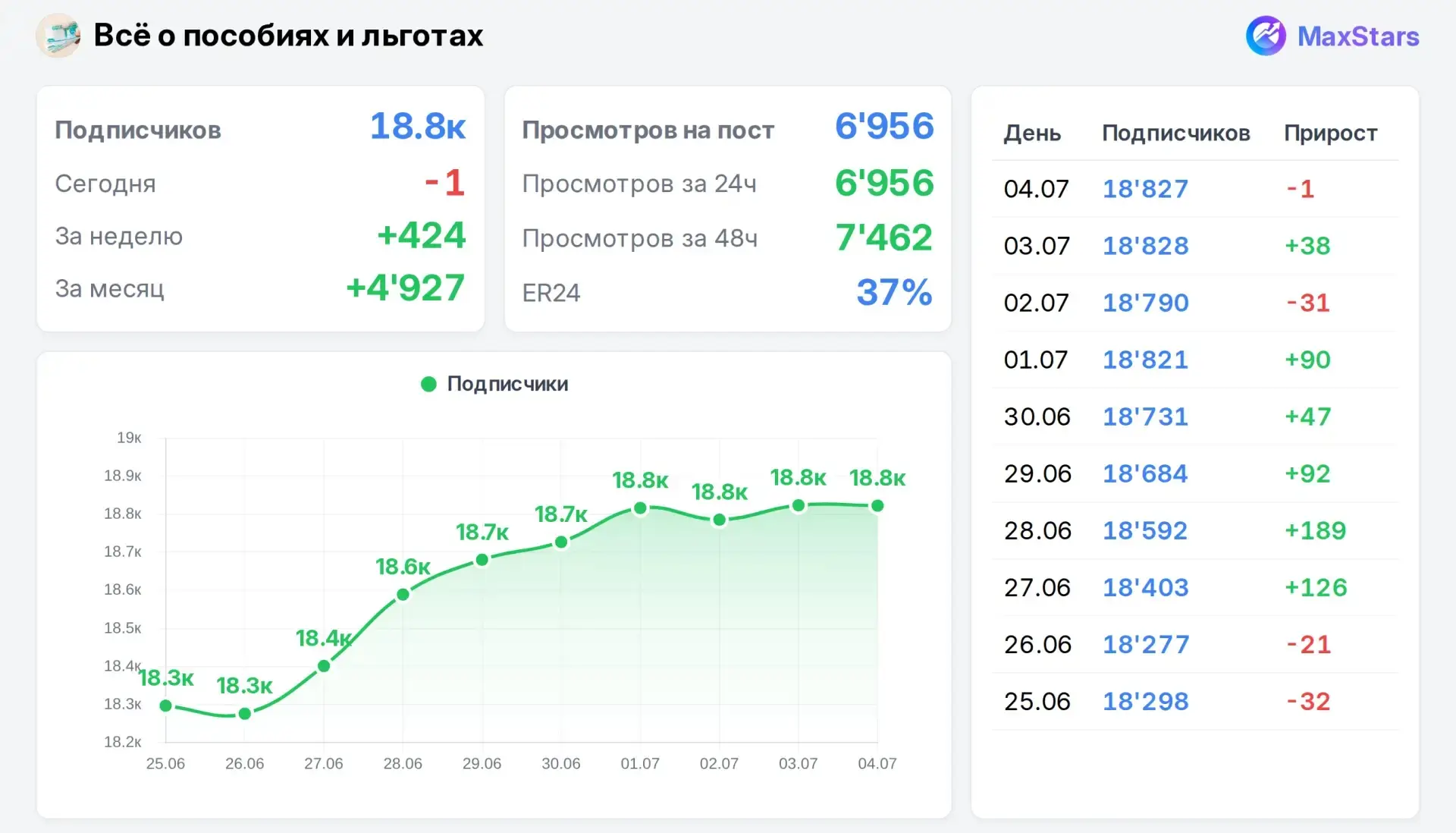Click subscriber count 18'277
The height and width of the screenshot is (833, 1456).
(1145, 644)
